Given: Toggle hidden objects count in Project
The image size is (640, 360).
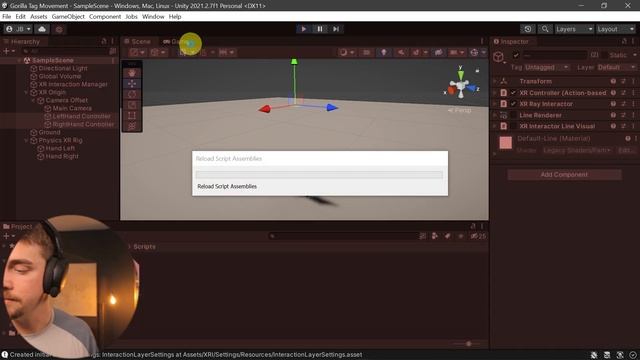Looking at the screenshot, I should pyautogui.click(x=478, y=236).
